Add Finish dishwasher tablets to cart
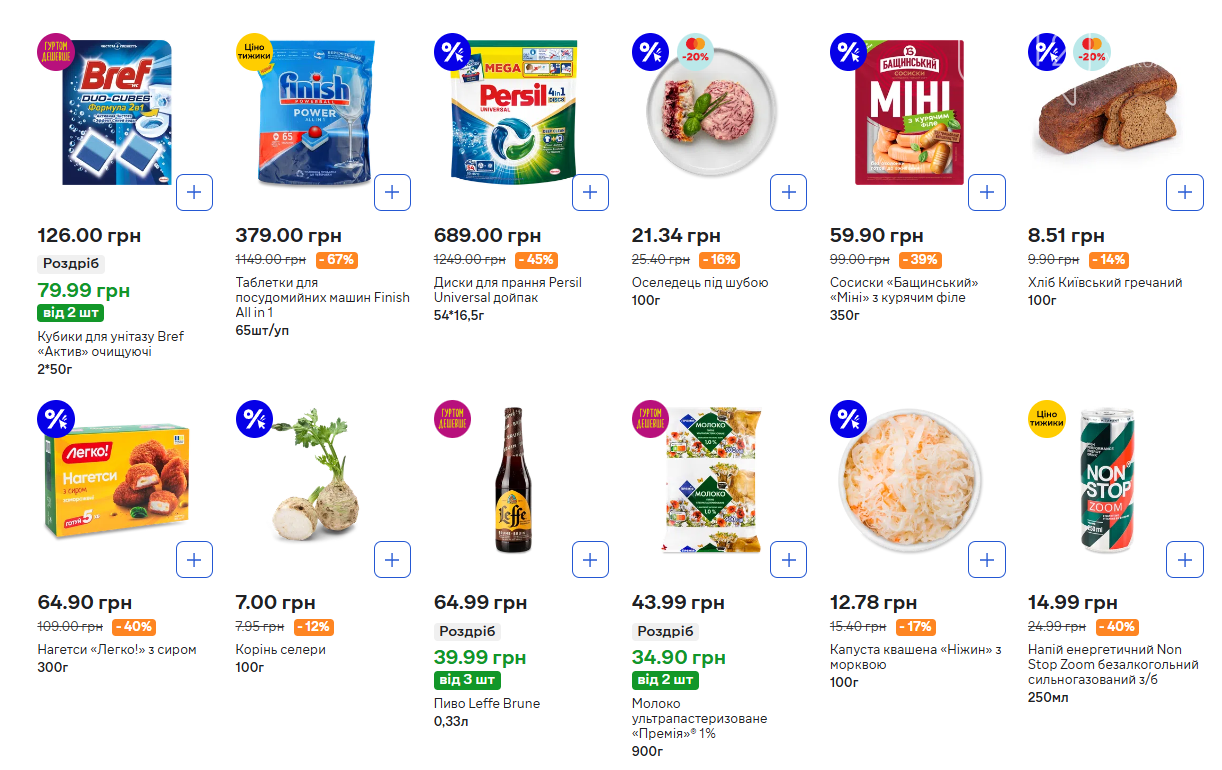The image size is (1222, 770). click(393, 192)
